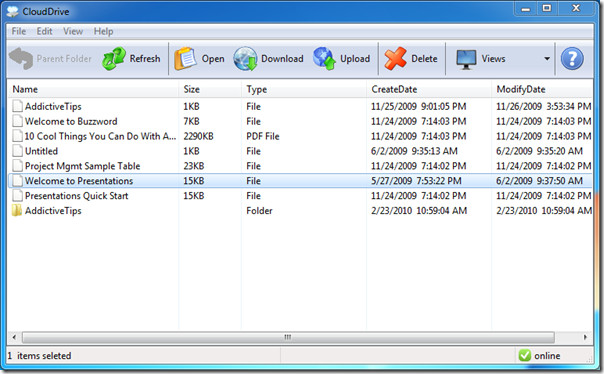
Task: Click file icon beside Untitled
Action: (x=17, y=151)
